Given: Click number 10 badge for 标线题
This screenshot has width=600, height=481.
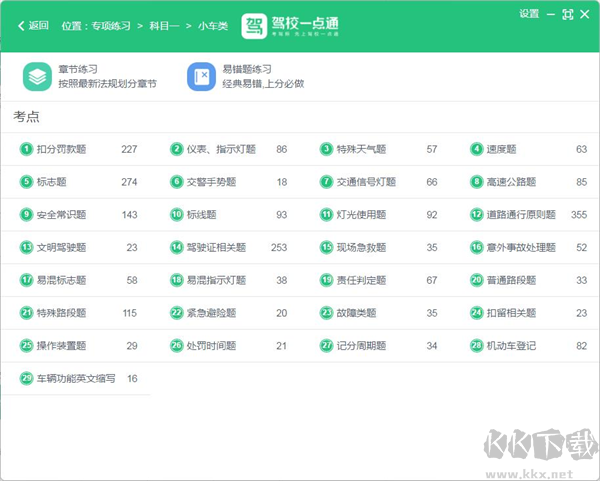Looking at the screenshot, I should (176, 215).
